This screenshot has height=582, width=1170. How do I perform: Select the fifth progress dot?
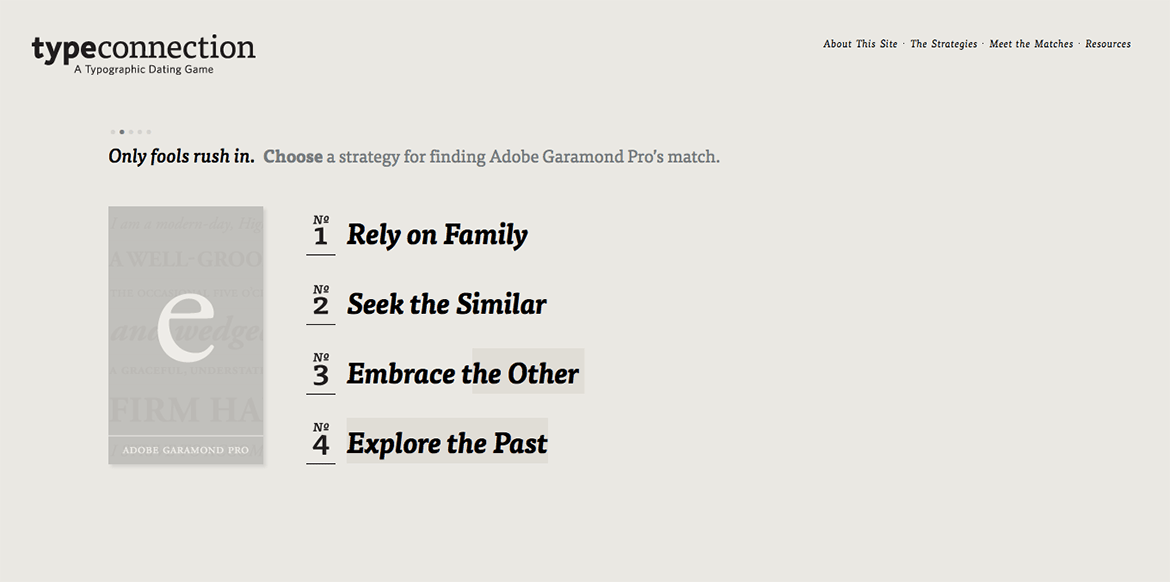(148, 132)
